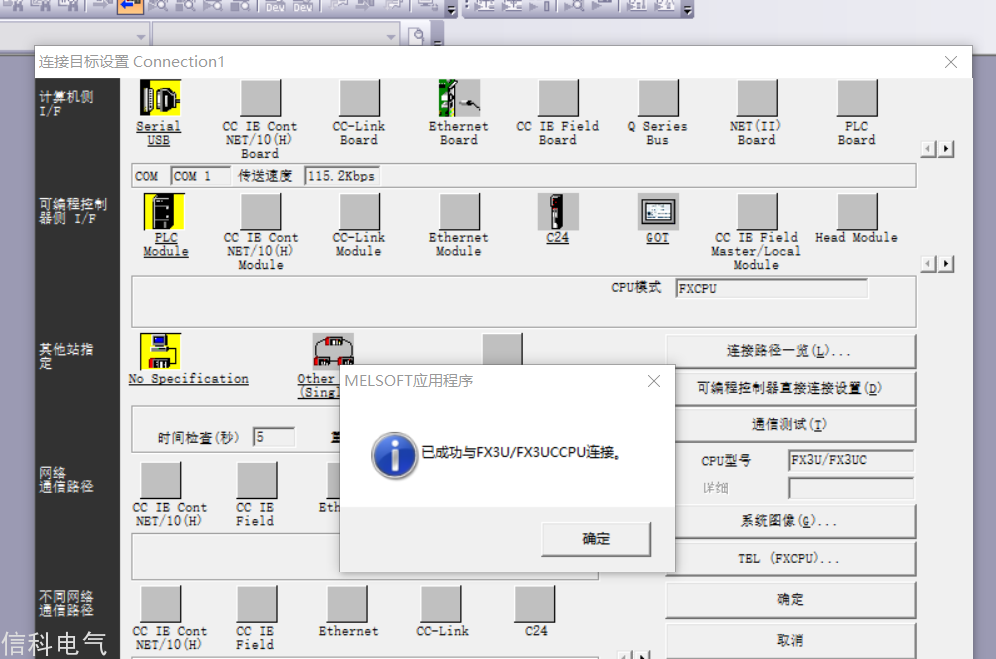Select different-network CC IE Field icon
This screenshot has height=659, width=996.
pyautogui.click(x=257, y=604)
